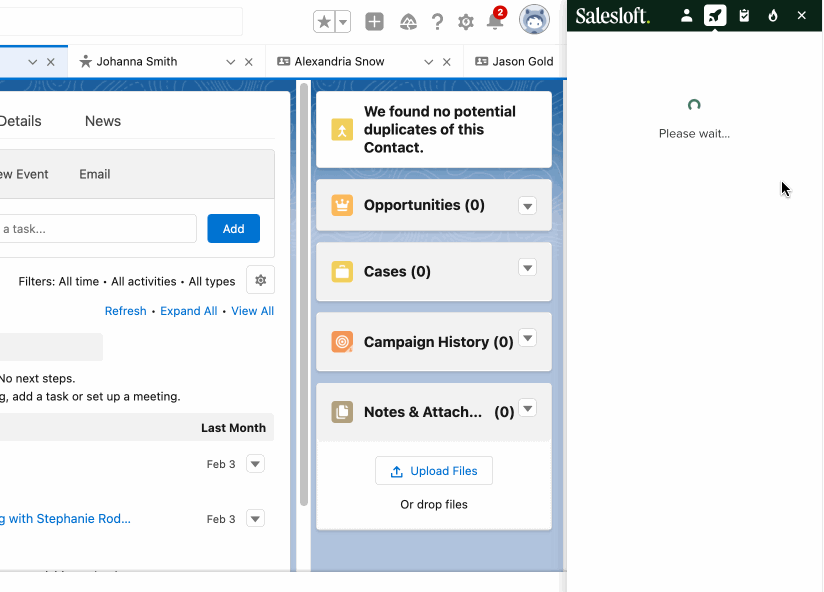Click the Einstein avatar in the header
Screen dimensions: 824x592
534,19
